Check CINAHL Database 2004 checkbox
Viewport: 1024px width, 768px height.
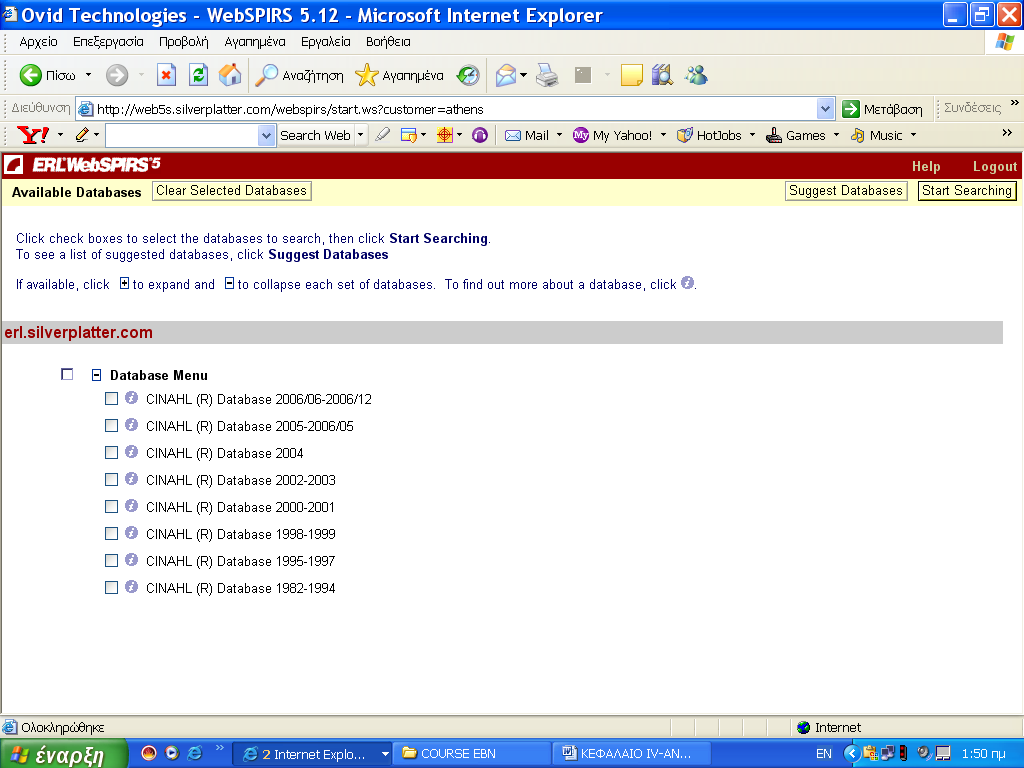coord(112,453)
